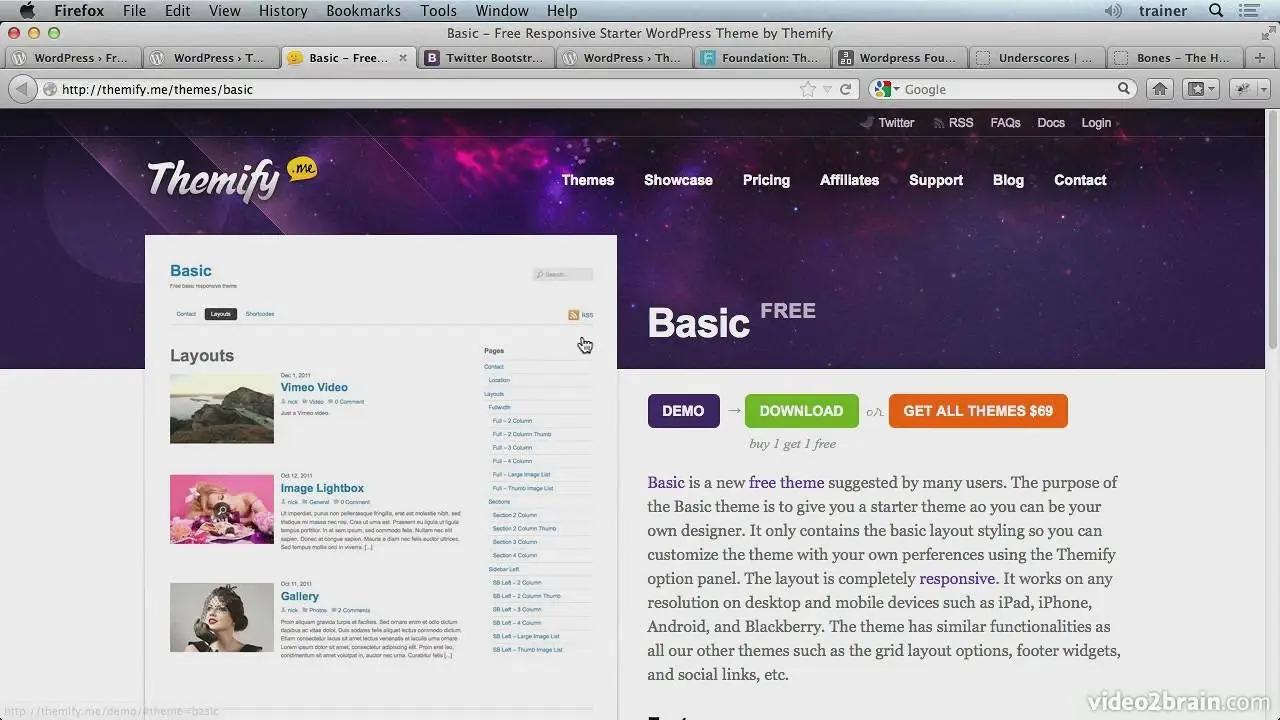
Task: Open the Pricing navigation item
Action: pos(766,180)
